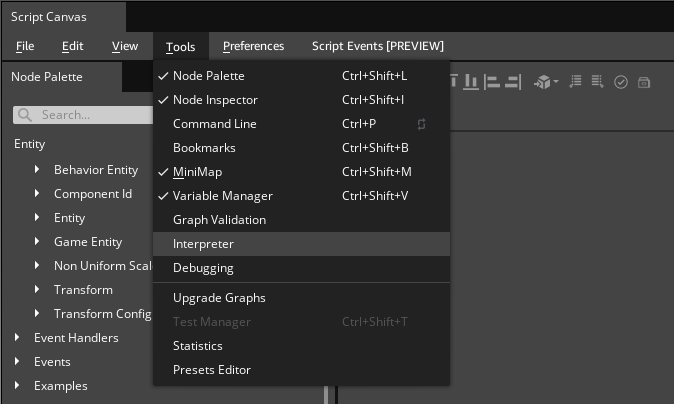Open the Preferences menu
This screenshot has height=404, width=674.
click(x=253, y=46)
